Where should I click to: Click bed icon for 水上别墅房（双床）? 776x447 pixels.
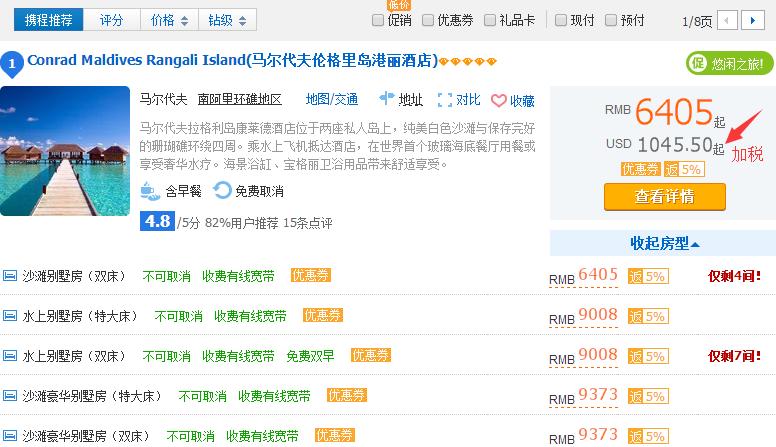(x=10, y=356)
